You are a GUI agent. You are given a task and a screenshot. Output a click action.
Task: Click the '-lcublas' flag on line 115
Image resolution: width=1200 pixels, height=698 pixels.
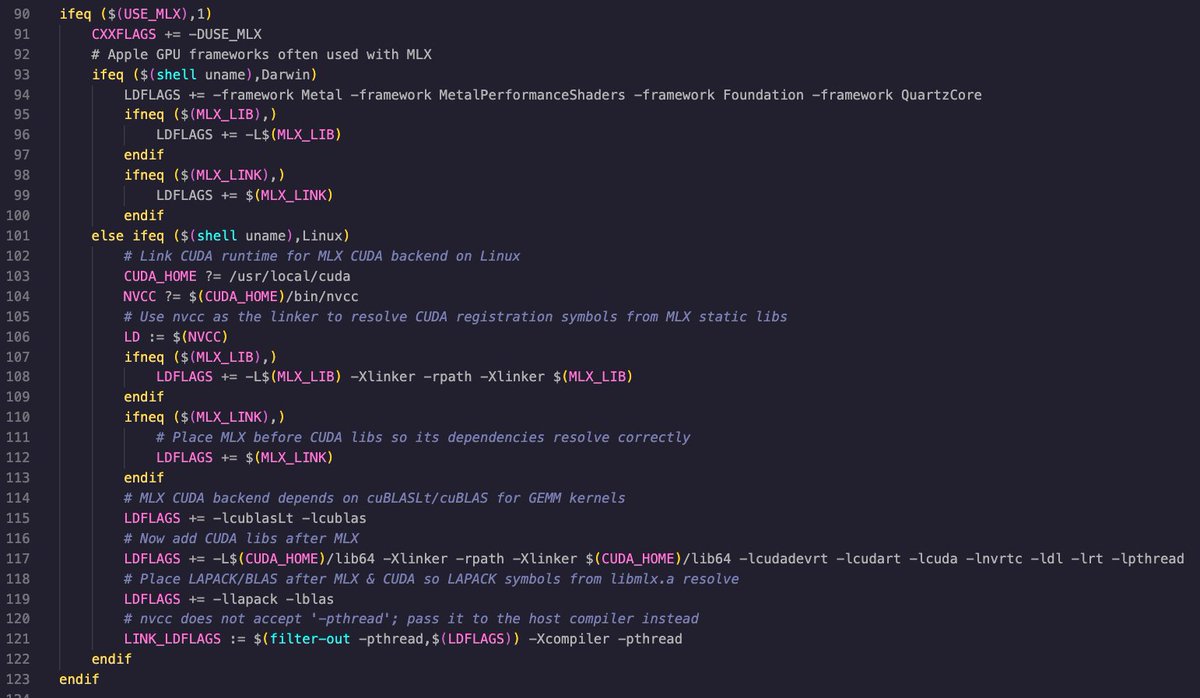coord(332,518)
